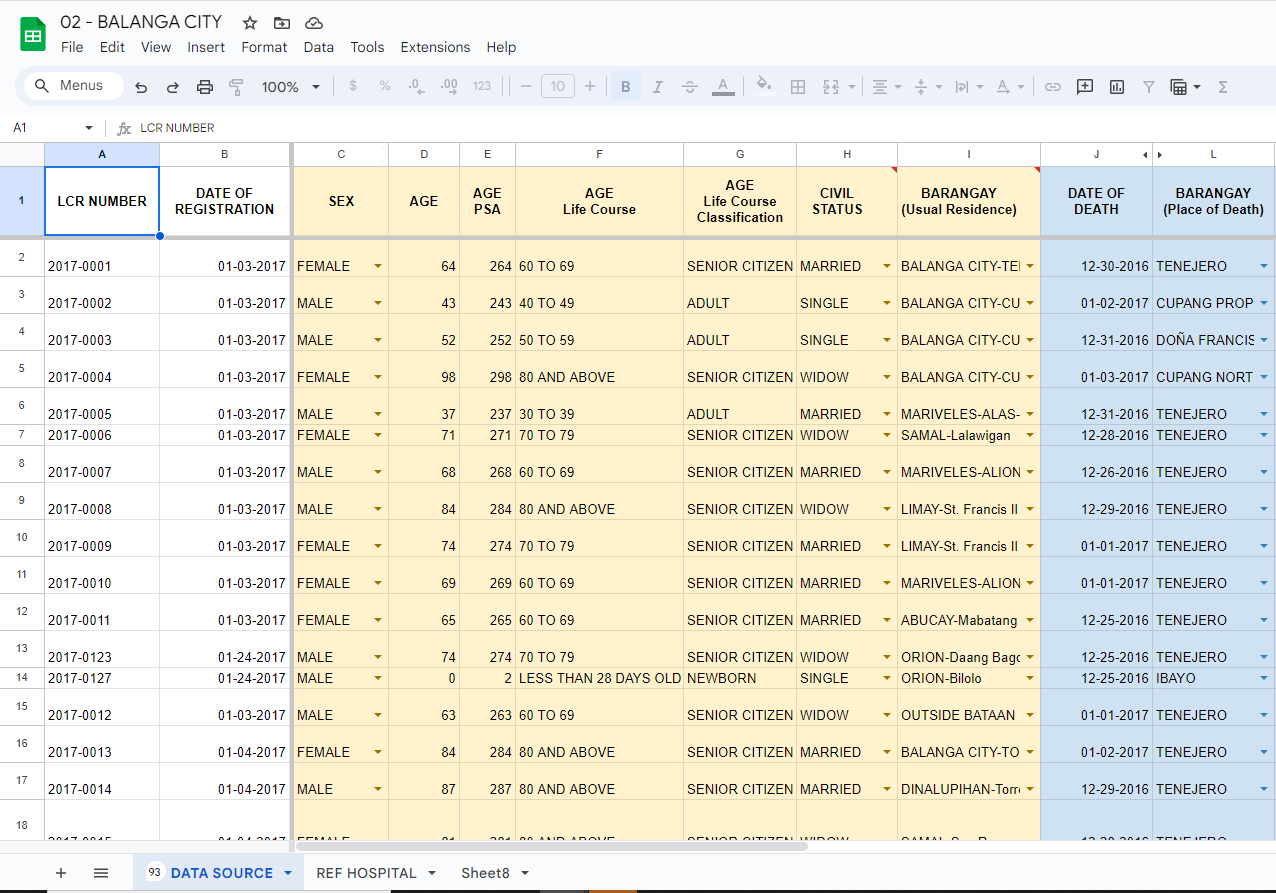
Task: Toggle Strikethrough formatting
Action: [690, 87]
